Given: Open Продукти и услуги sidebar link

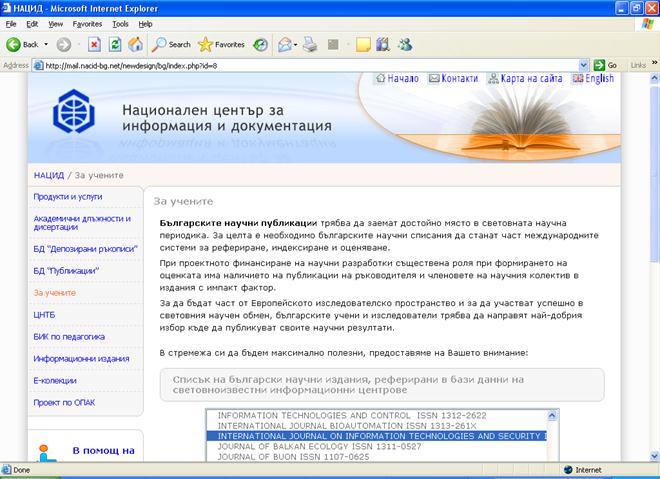Looking at the screenshot, I should coord(68,197).
